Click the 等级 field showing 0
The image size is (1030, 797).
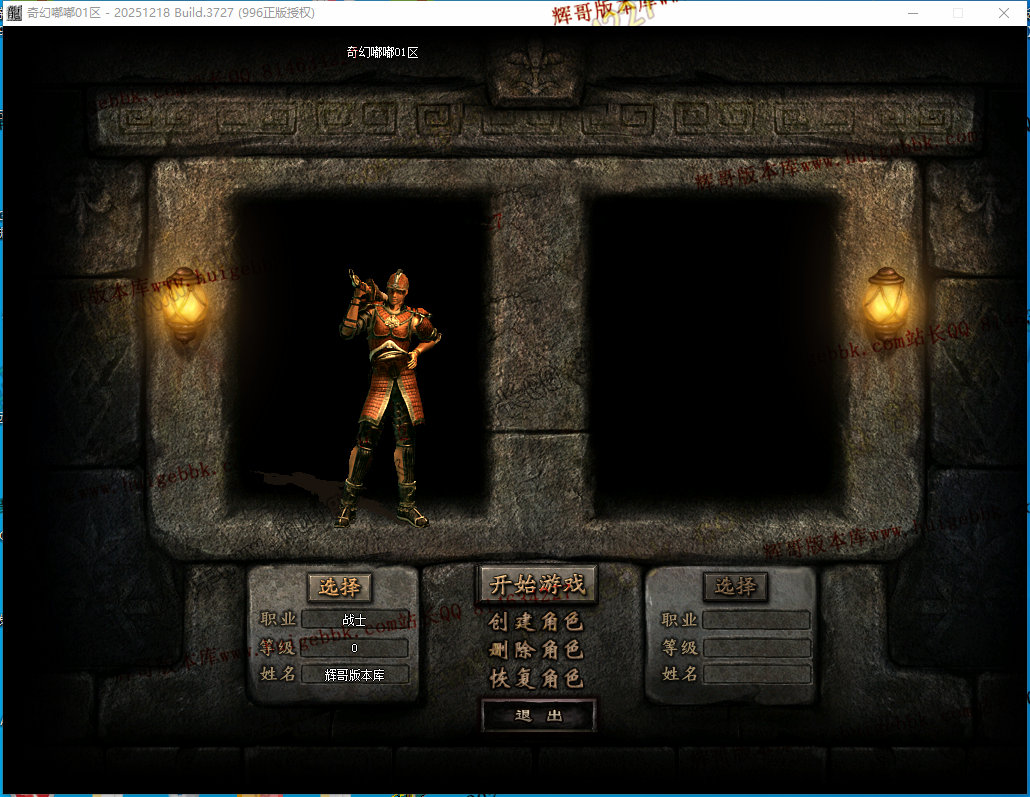coord(354,648)
